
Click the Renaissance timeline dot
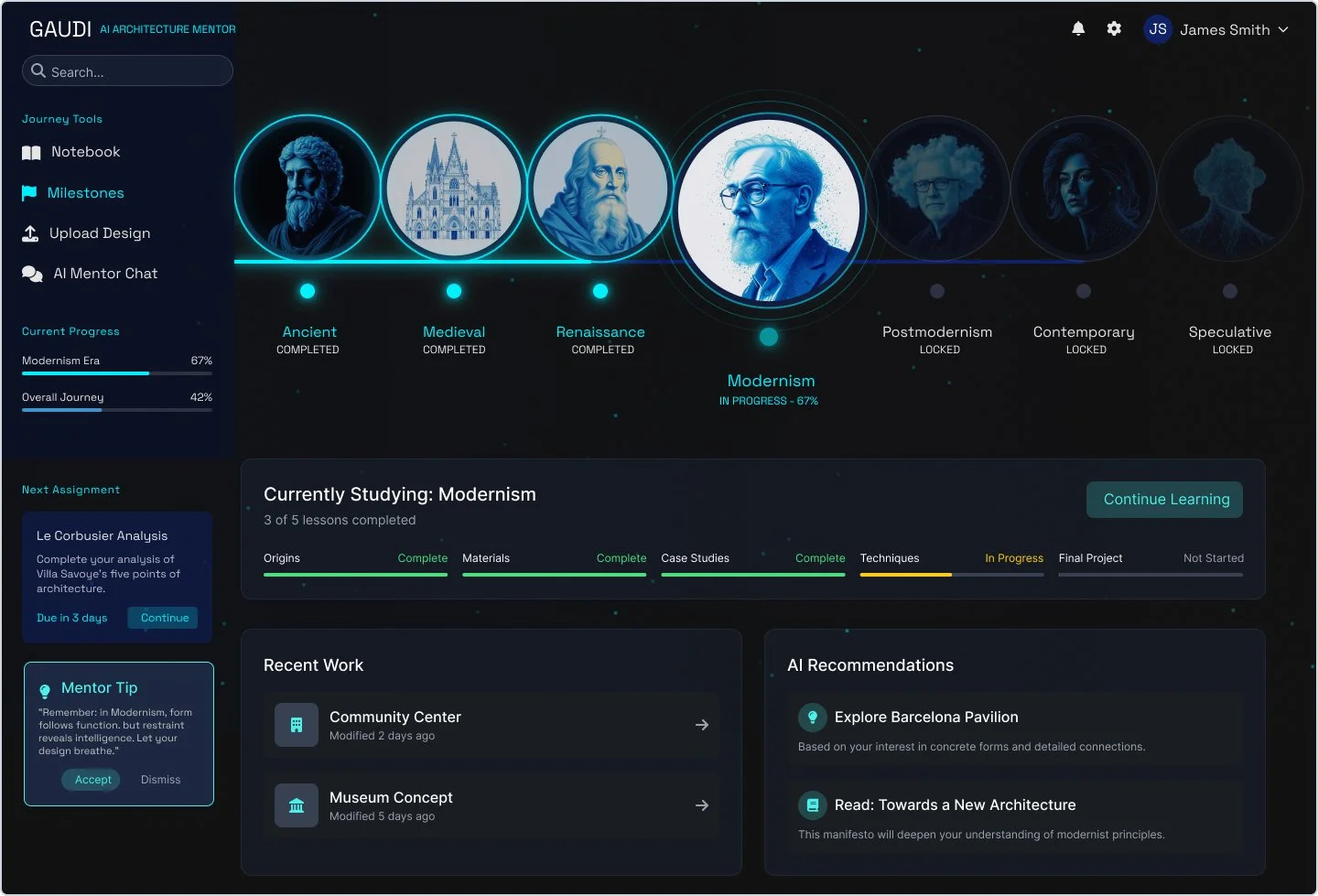pyautogui.click(x=600, y=291)
